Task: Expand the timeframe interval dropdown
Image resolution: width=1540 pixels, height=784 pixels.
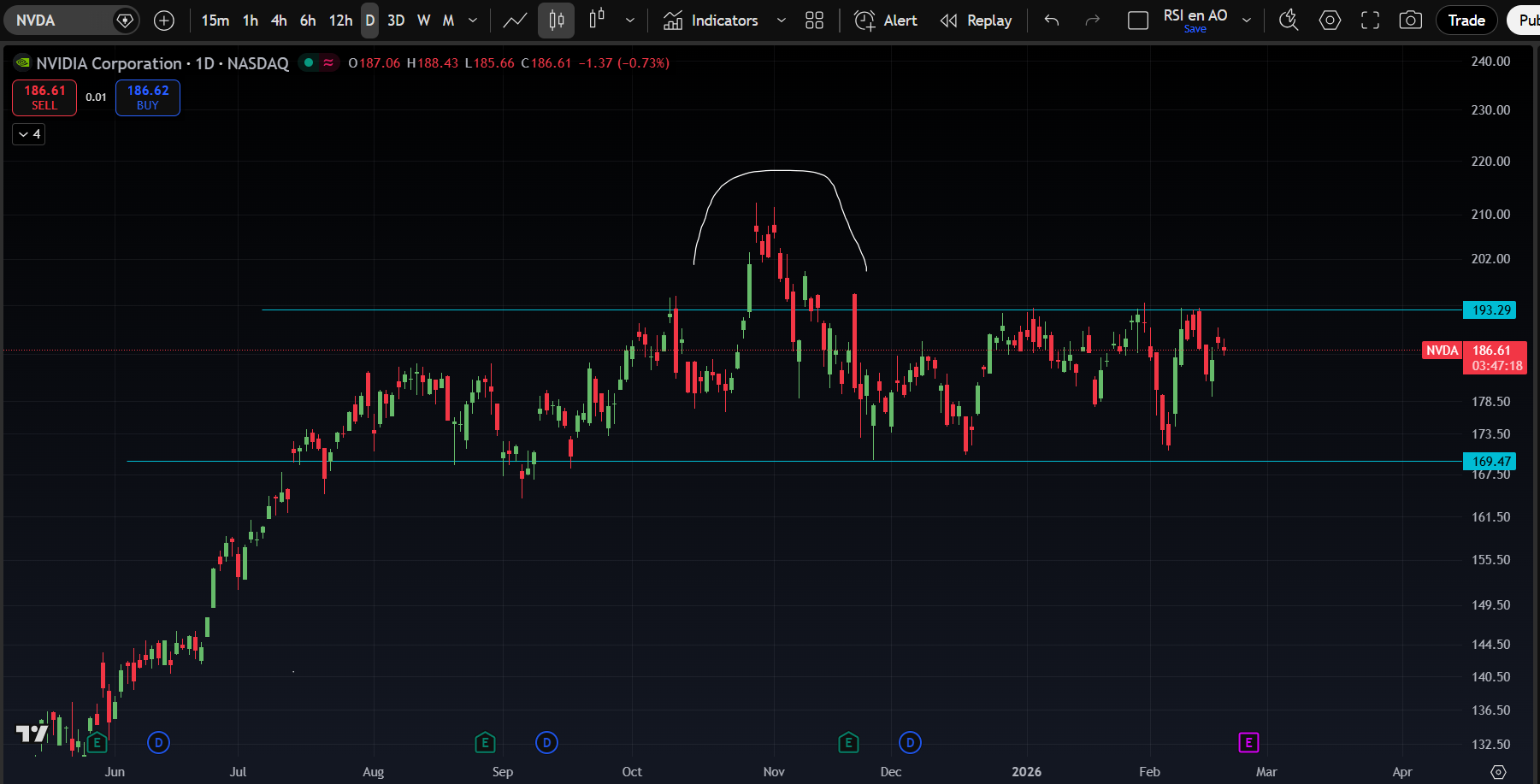Action: [473, 21]
